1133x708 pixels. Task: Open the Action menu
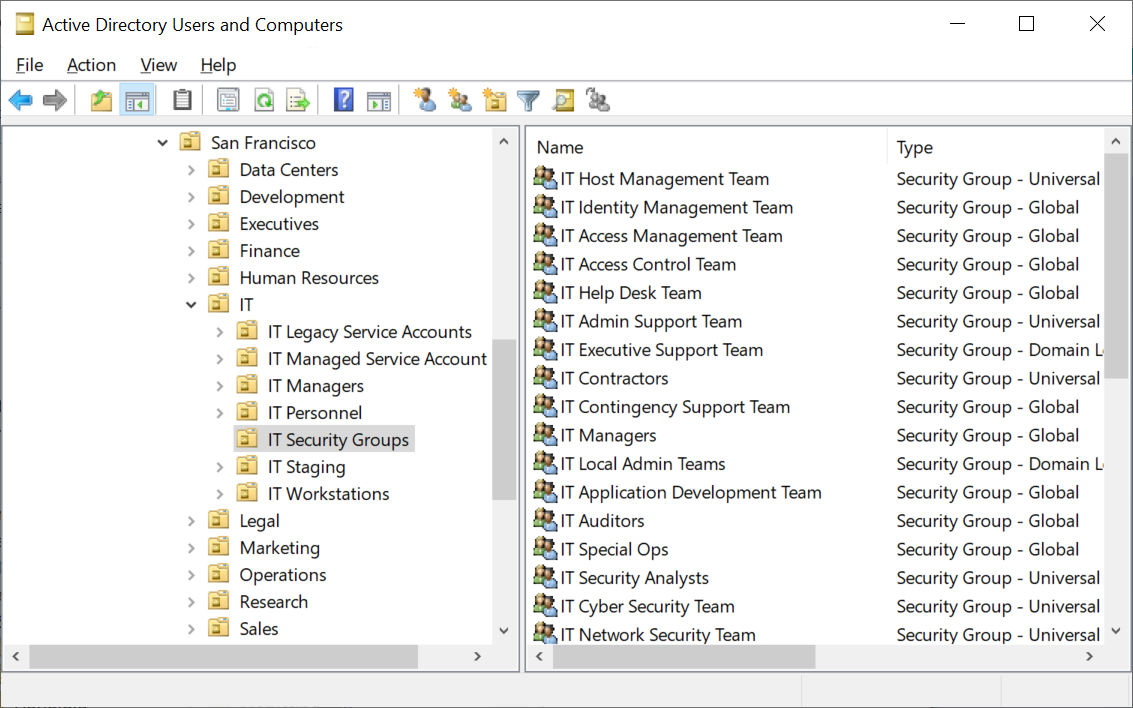[x=91, y=65]
